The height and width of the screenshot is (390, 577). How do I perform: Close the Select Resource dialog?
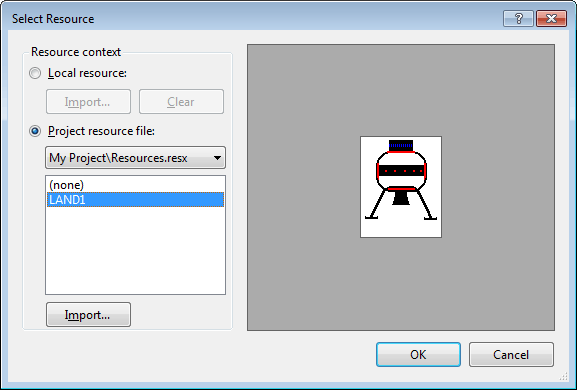551,19
